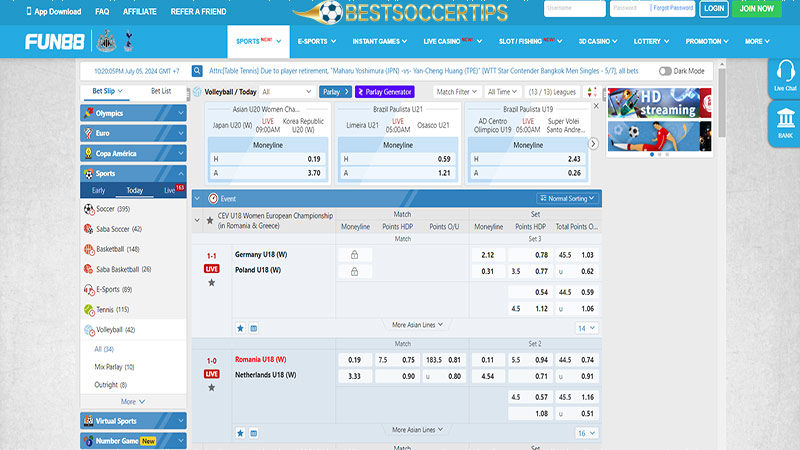This screenshot has height=450, width=800.
Task: Select Basketball sport icon
Action: click(89, 249)
